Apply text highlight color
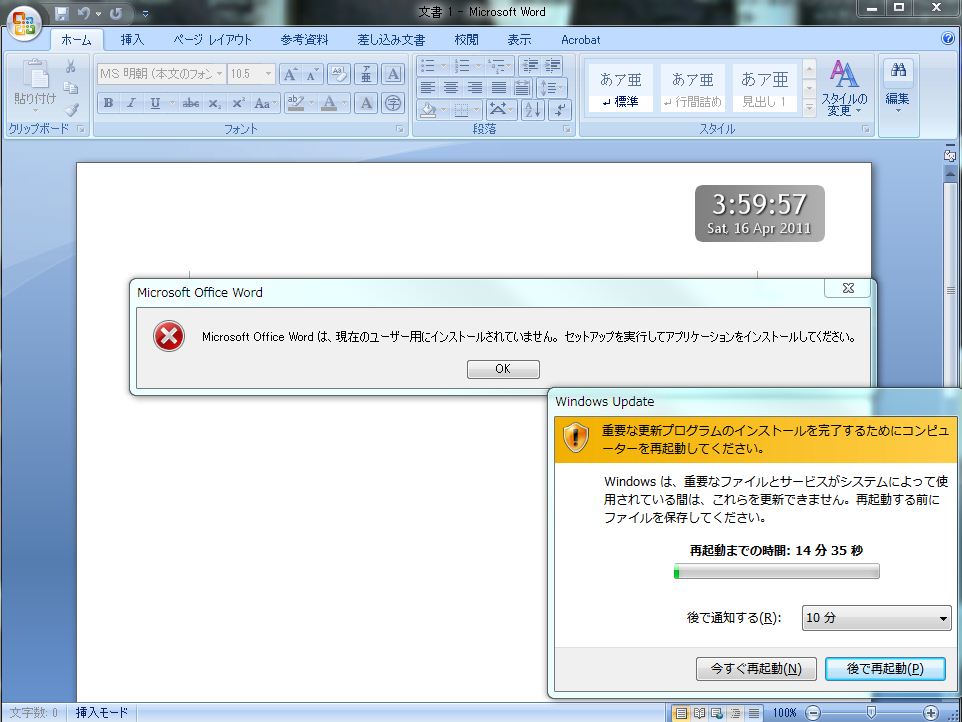 [296, 103]
